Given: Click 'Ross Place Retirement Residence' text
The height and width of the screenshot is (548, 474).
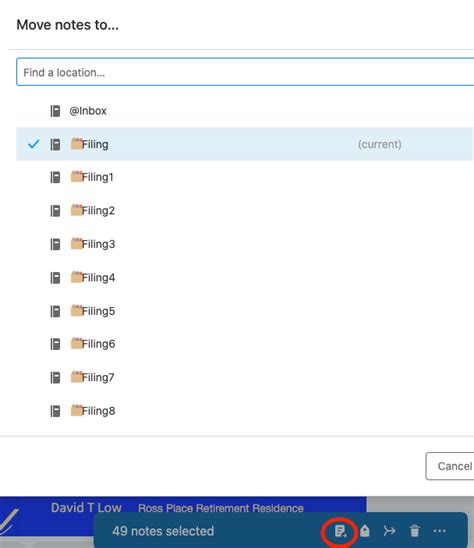Looking at the screenshot, I should pos(221,508).
